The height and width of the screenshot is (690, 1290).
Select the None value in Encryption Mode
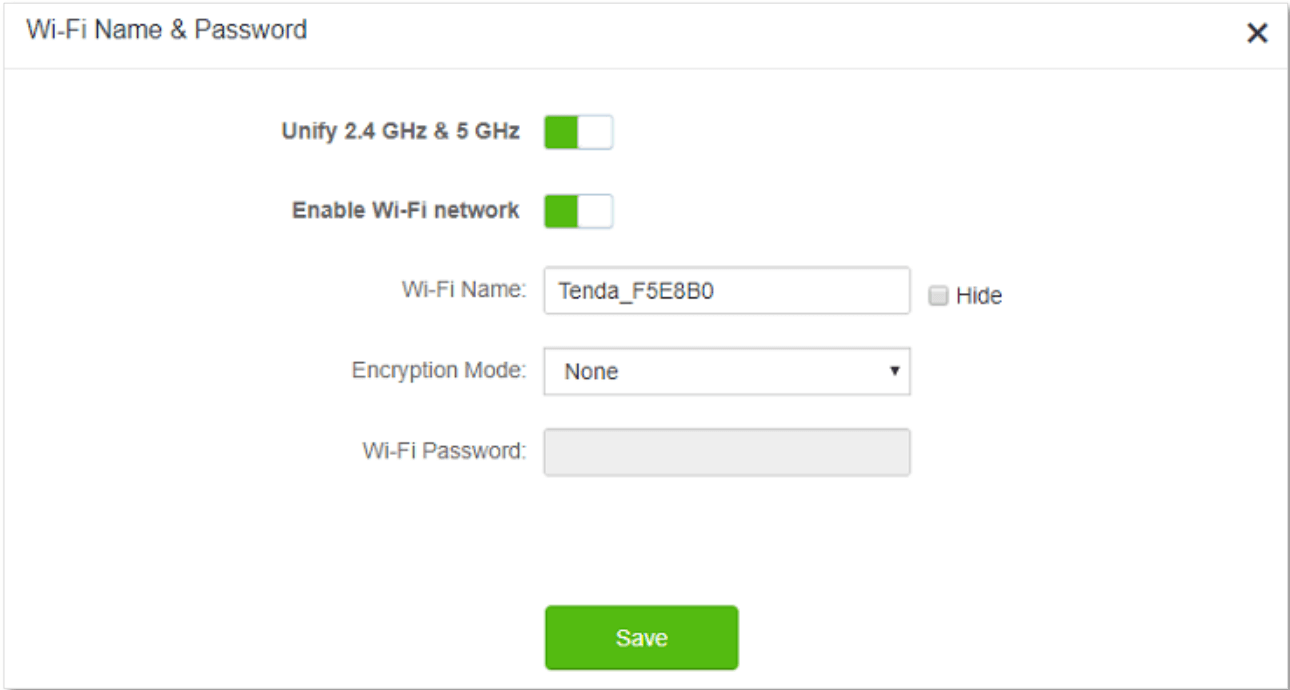pos(592,372)
